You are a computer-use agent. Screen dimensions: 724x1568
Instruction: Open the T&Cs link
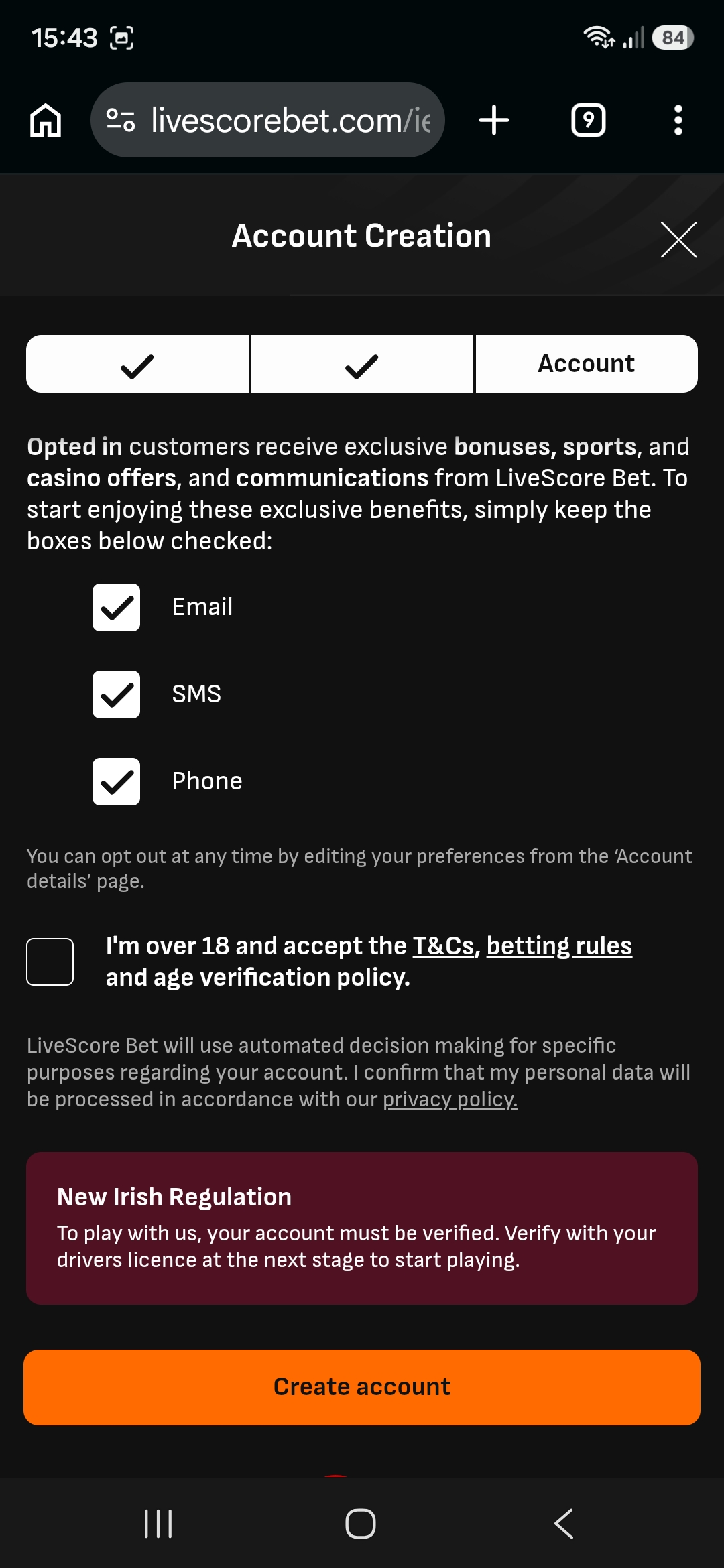click(x=443, y=945)
